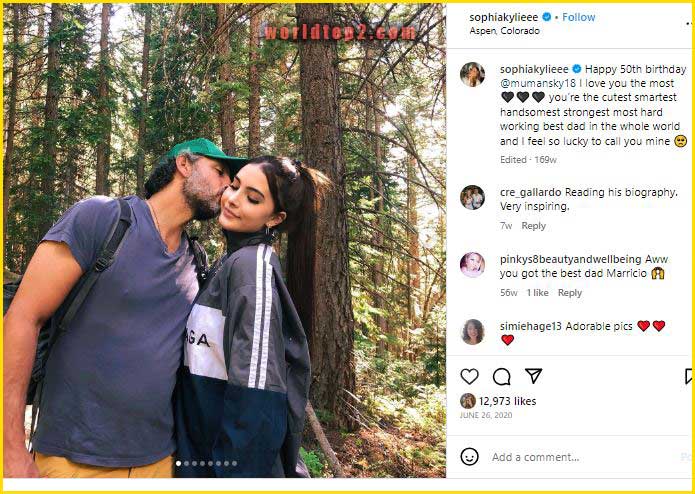Open the Aspen, Colorado location
Image resolution: width=695 pixels, height=494 pixels.
click(504, 31)
